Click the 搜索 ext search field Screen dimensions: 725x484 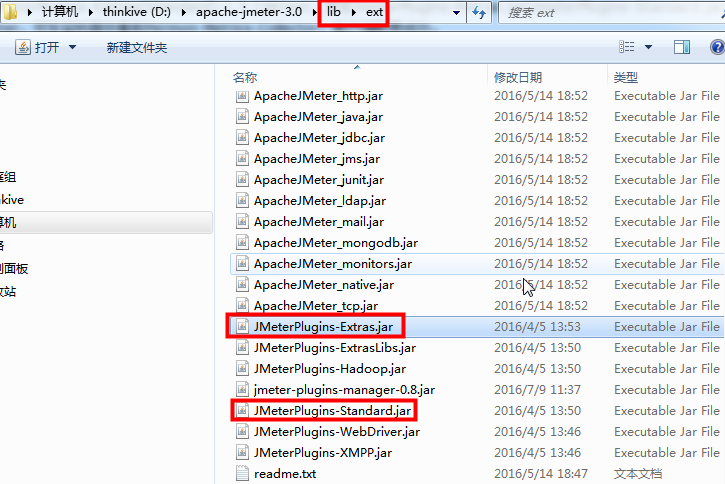611,12
